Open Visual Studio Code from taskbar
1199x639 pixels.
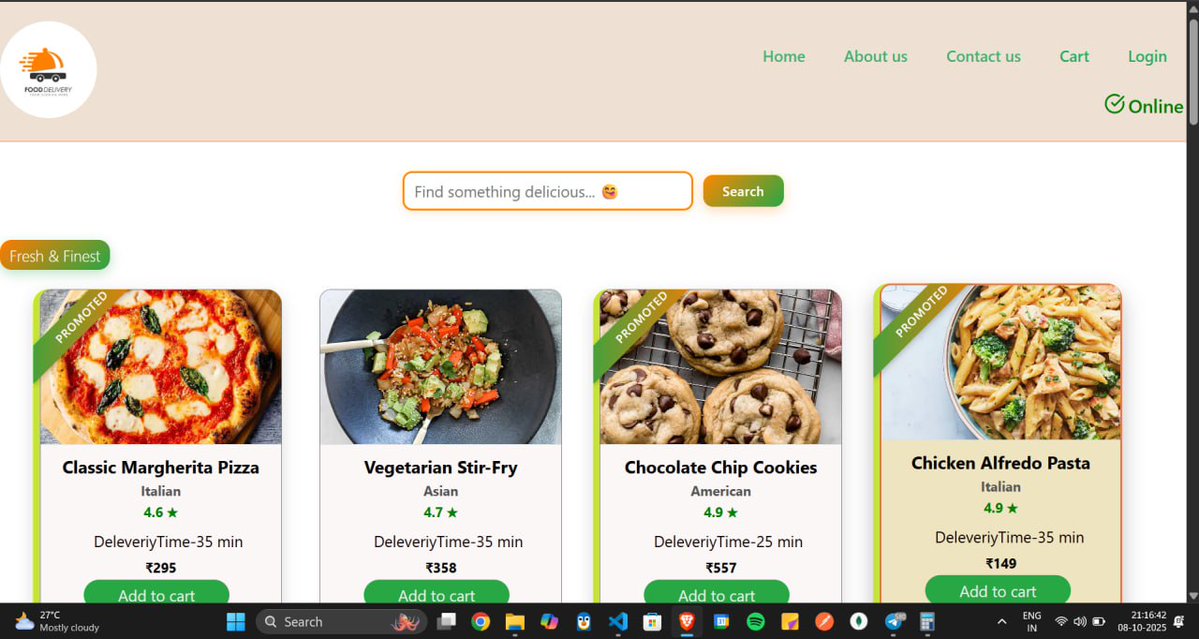[618, 621]
